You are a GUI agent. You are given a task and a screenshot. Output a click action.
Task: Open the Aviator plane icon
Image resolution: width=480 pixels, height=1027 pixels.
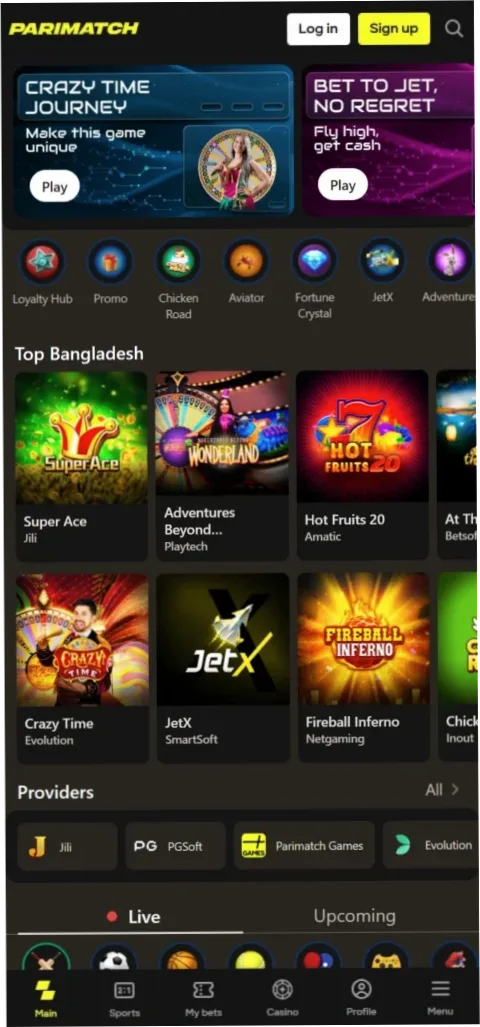pyautogui.click(x=246, y=261)
